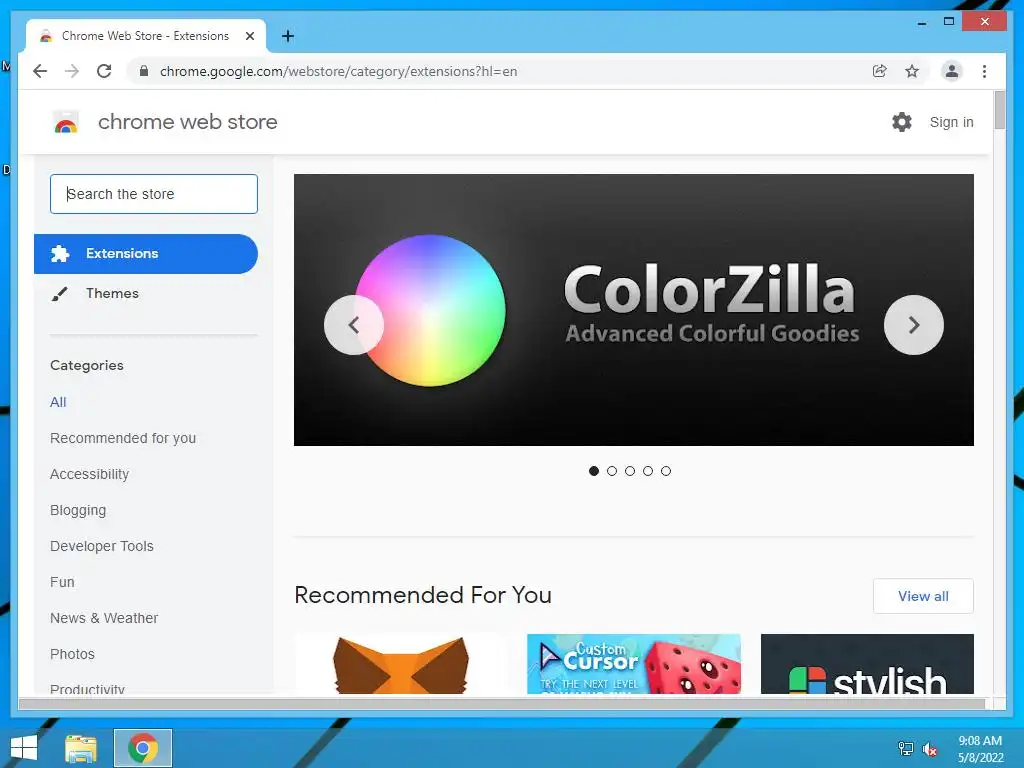
Task: Click the Chrome taskbar icon
Action: 143,748
